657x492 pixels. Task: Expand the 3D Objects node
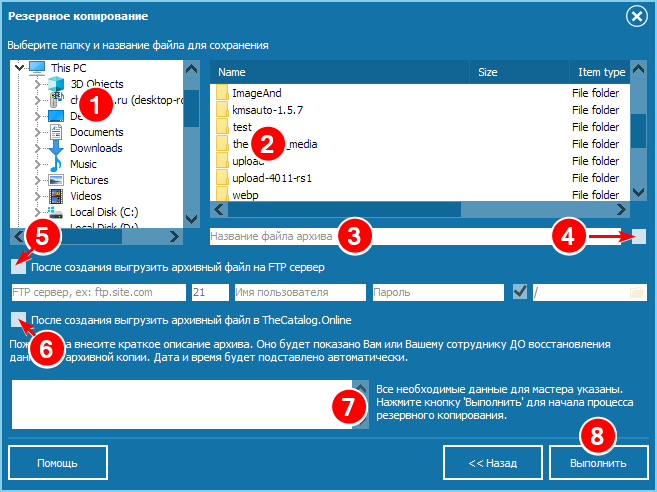tap(37, 84)
